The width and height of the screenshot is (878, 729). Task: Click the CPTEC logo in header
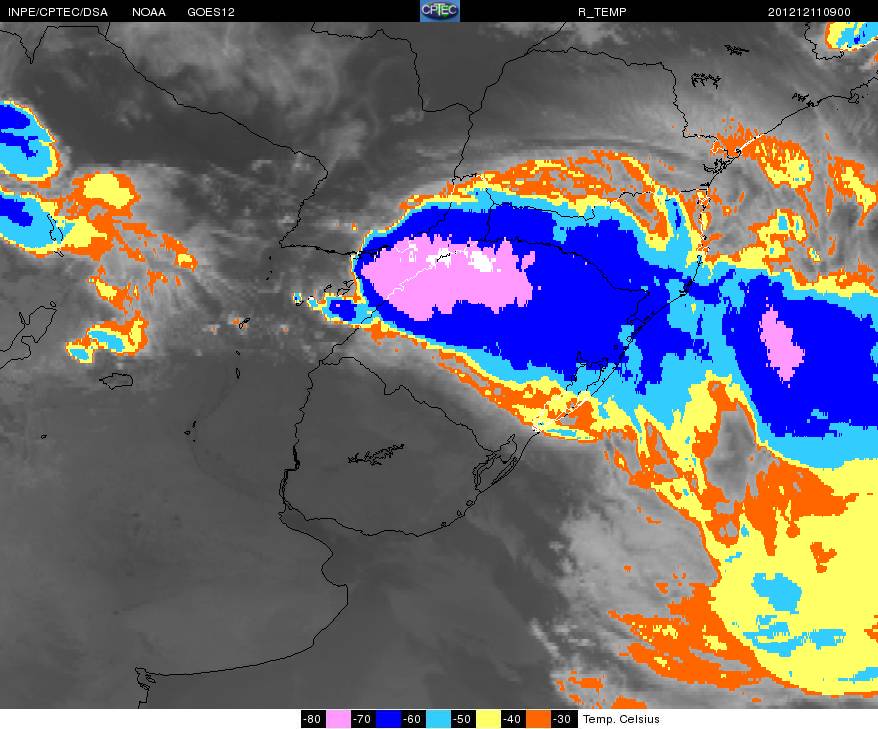[x=440, y=11]
